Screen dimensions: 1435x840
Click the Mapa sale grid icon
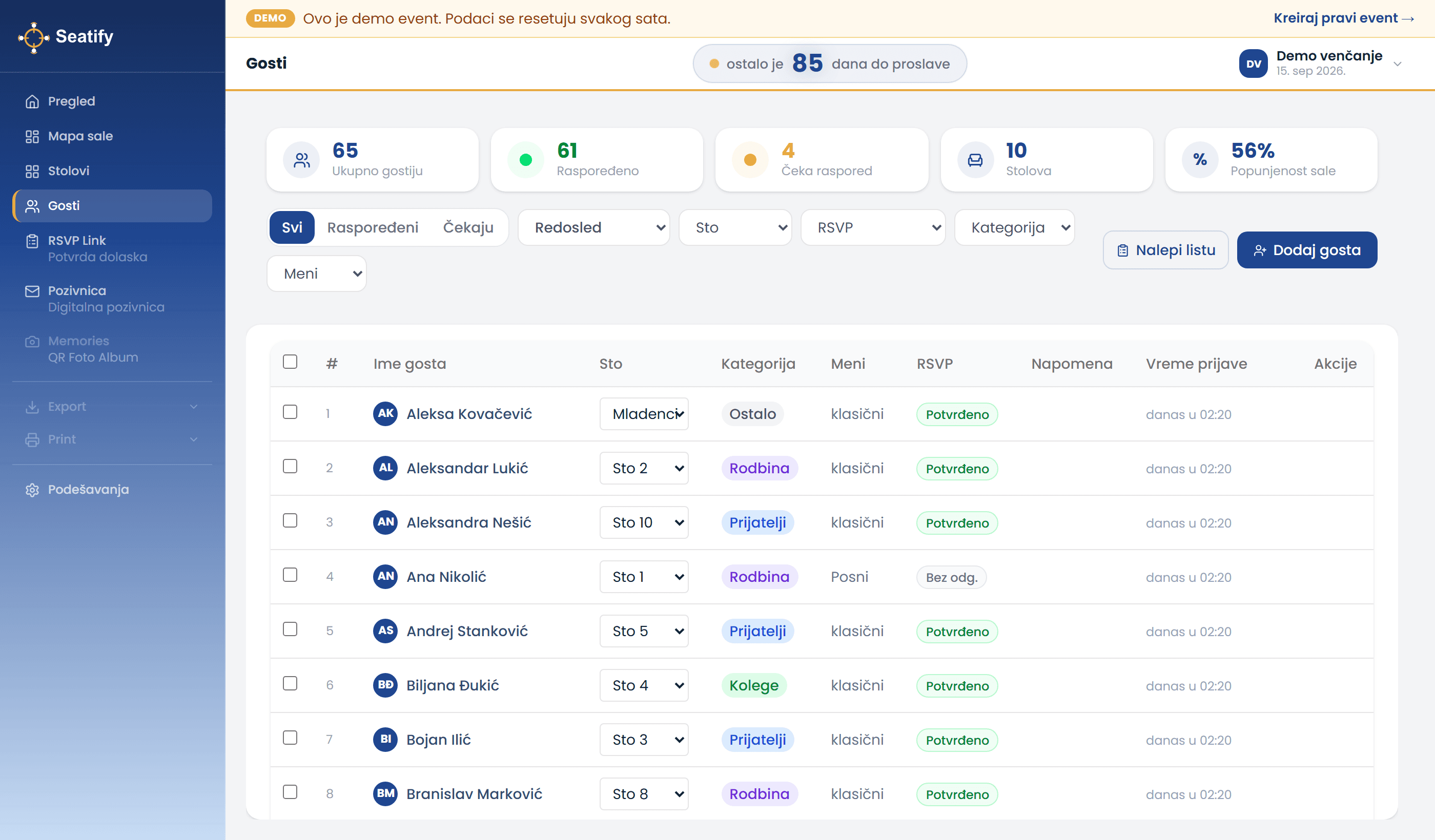(x=32, y=136)
